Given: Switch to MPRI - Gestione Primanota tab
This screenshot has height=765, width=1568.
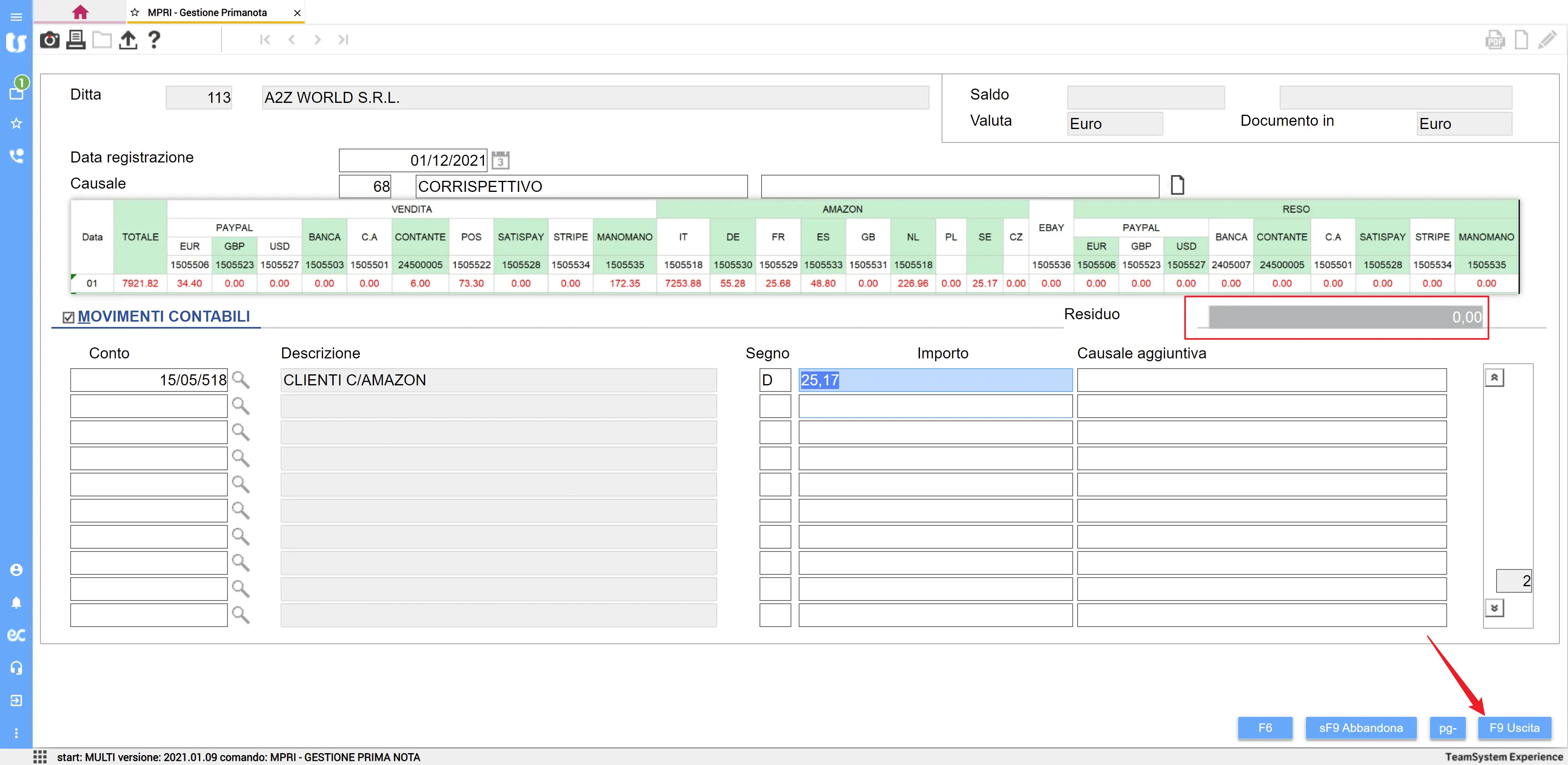Looking at the screenshot, I should pos(207,13).
